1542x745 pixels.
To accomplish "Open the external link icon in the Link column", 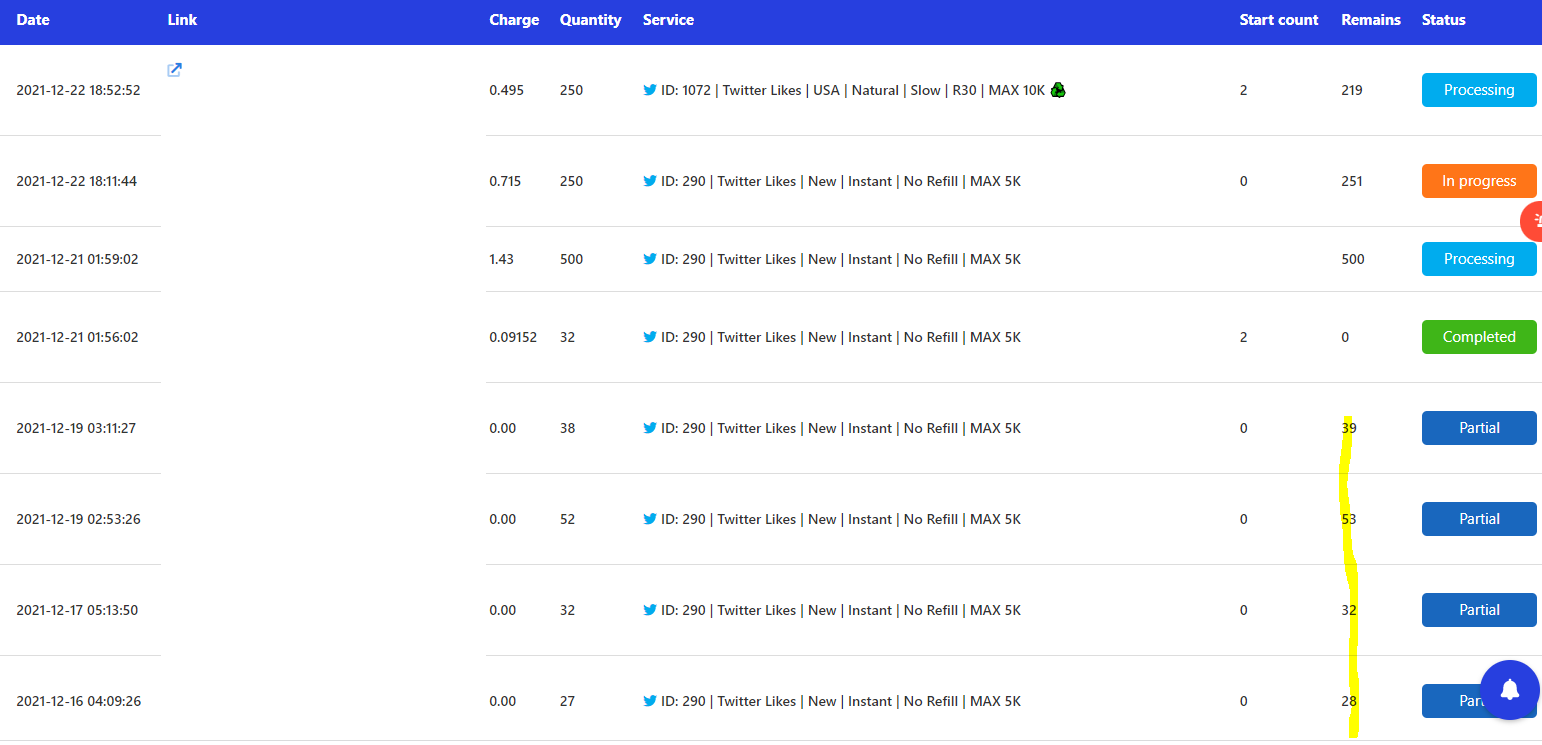I will coord(174,70).
